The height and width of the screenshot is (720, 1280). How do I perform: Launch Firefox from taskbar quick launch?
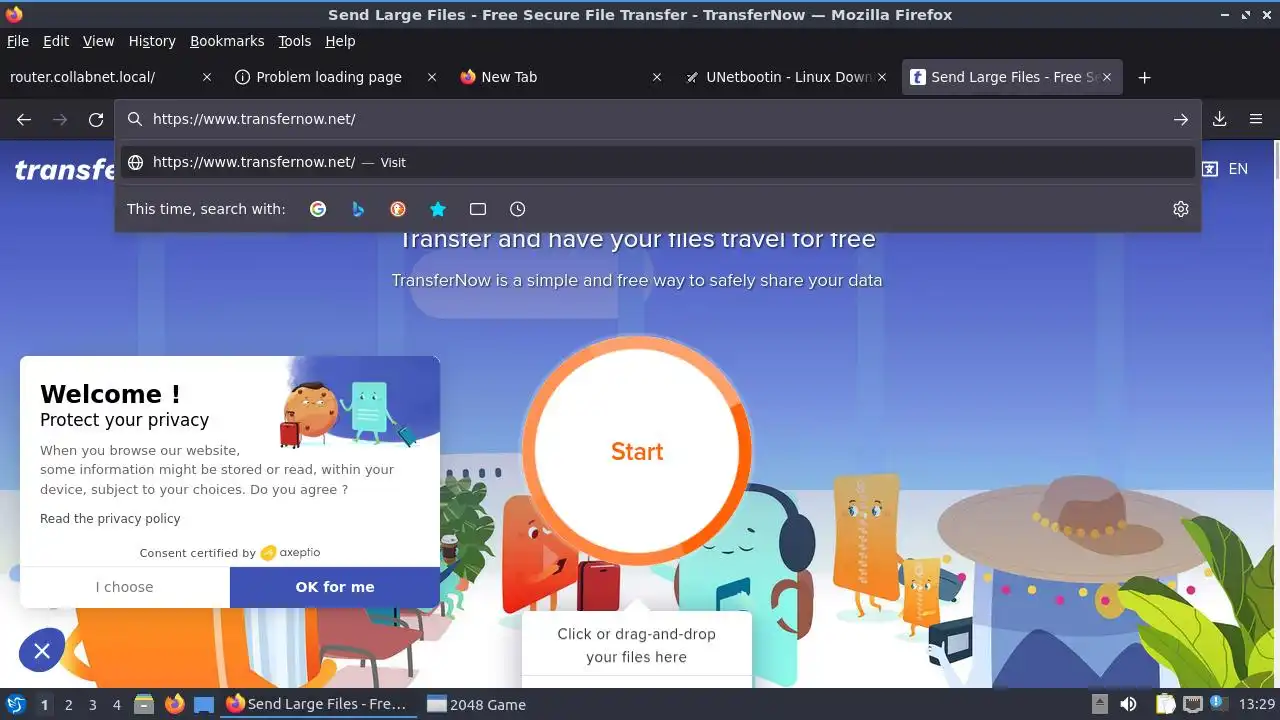tap(174, 704)
